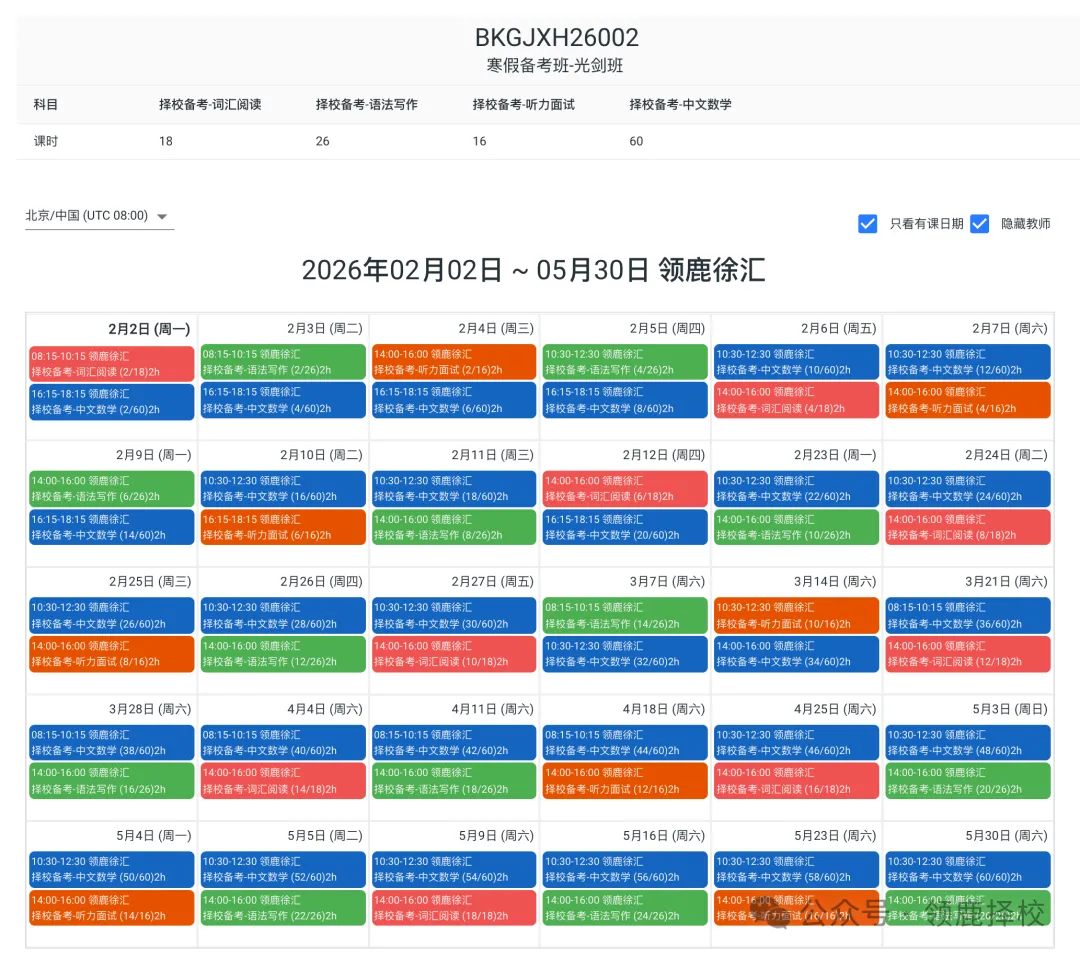Click the 课时 row label in the table
1080x957 pixels.
point(46,141)
